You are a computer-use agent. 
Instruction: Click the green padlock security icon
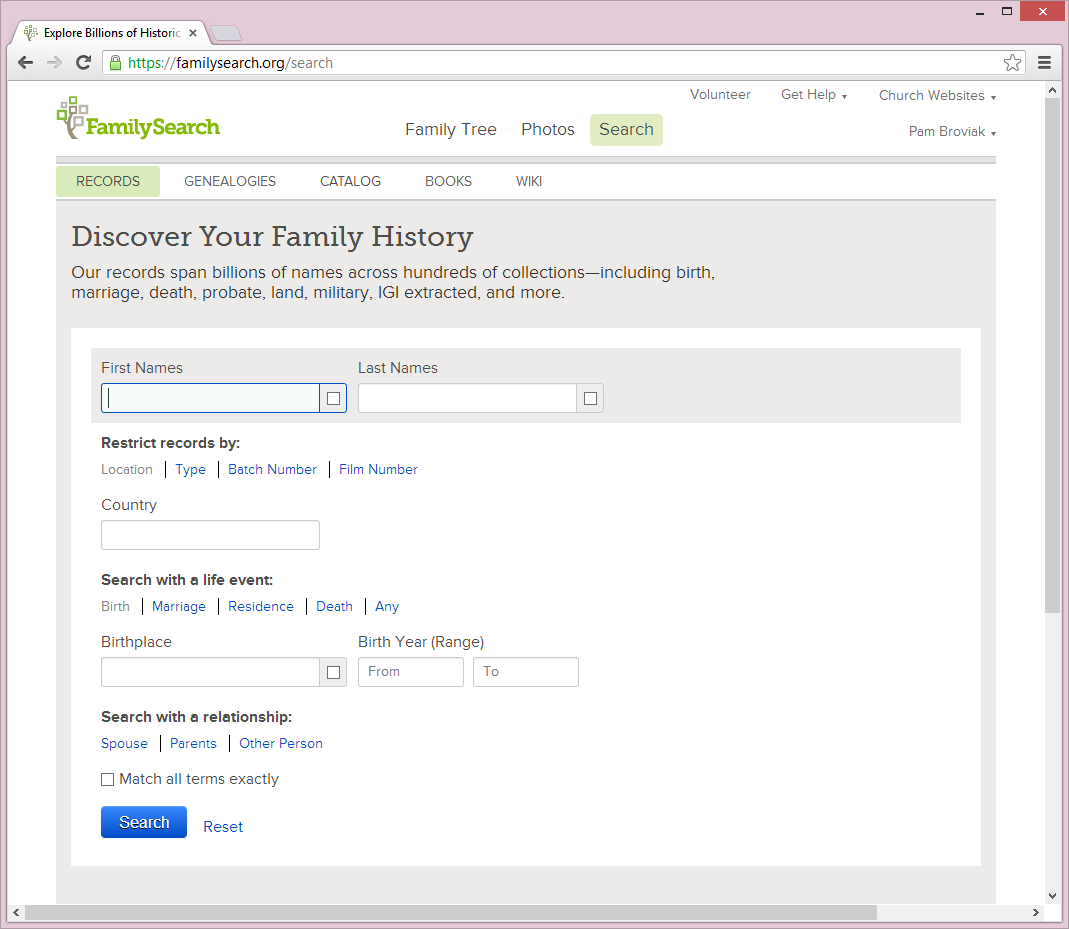[x=115, y=63]
